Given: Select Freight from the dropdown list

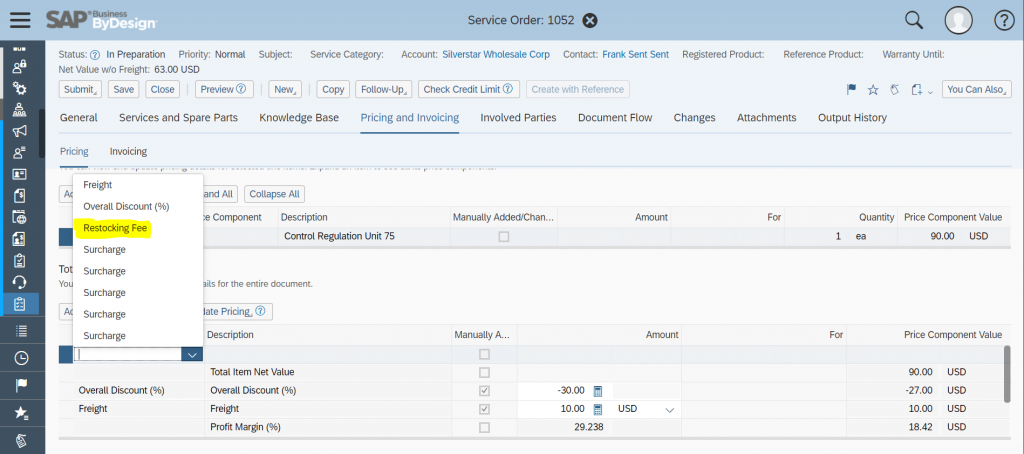Looking at the screenshot, I should pyautogui.click(x=98, y=185).
